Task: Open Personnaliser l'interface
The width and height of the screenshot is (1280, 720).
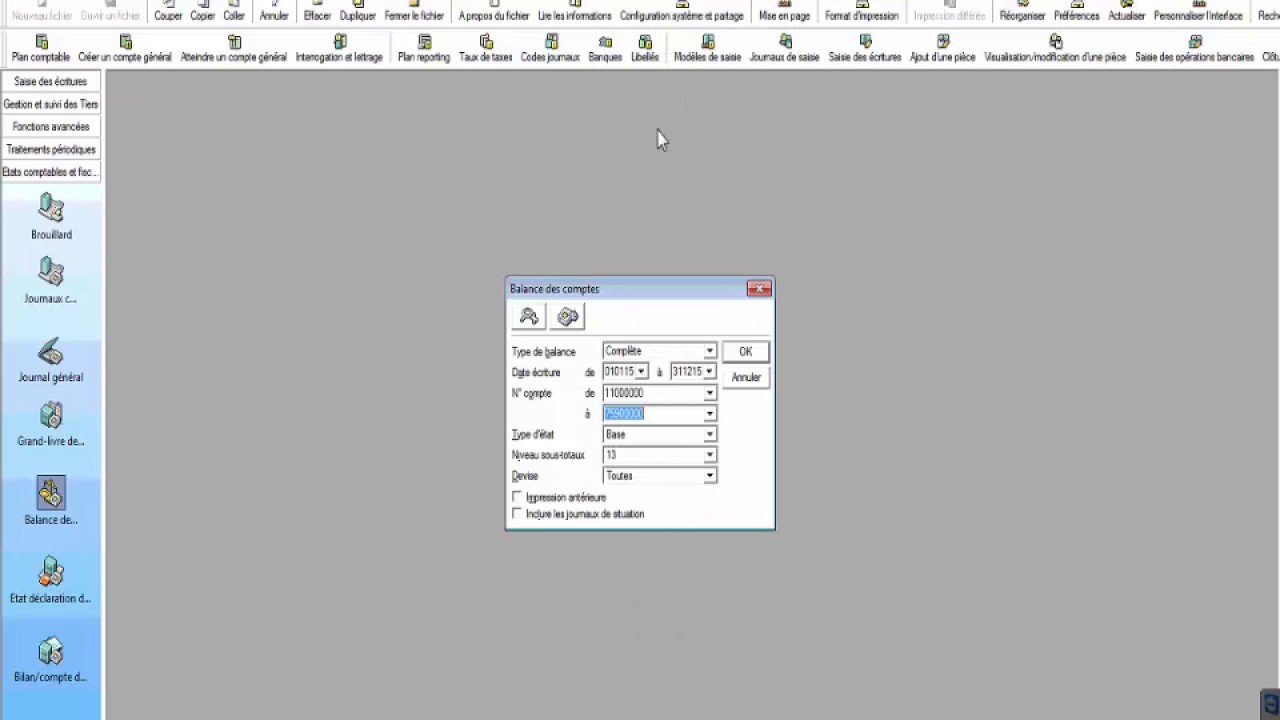Action: pos(1199,12)
